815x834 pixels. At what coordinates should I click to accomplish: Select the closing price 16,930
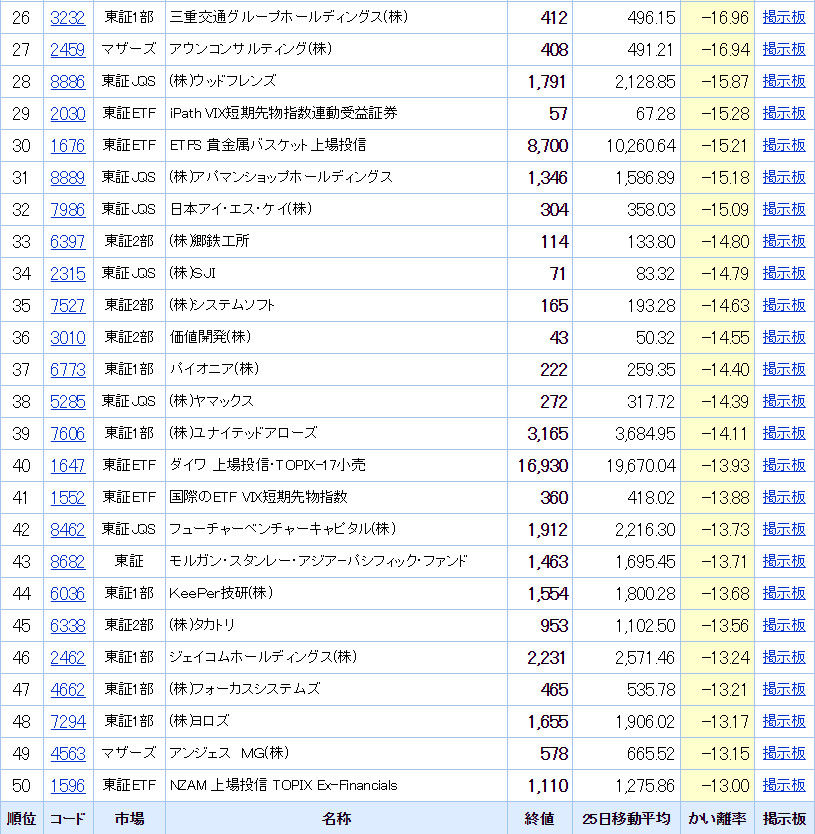pyautogui.click(x=543, y=466)
